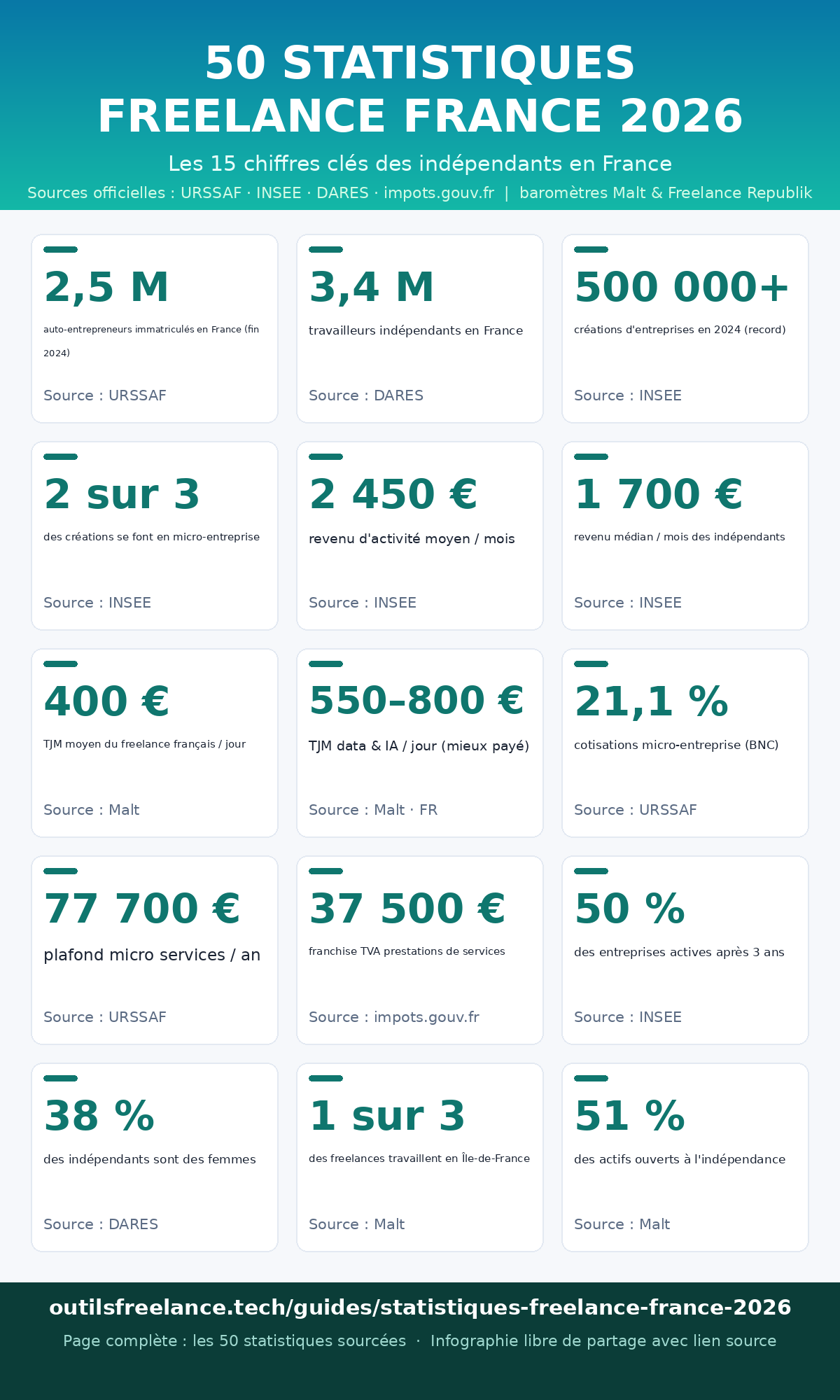
Task: Click 'Source : Malt · FR' label
Action: [x=373, y=810]
